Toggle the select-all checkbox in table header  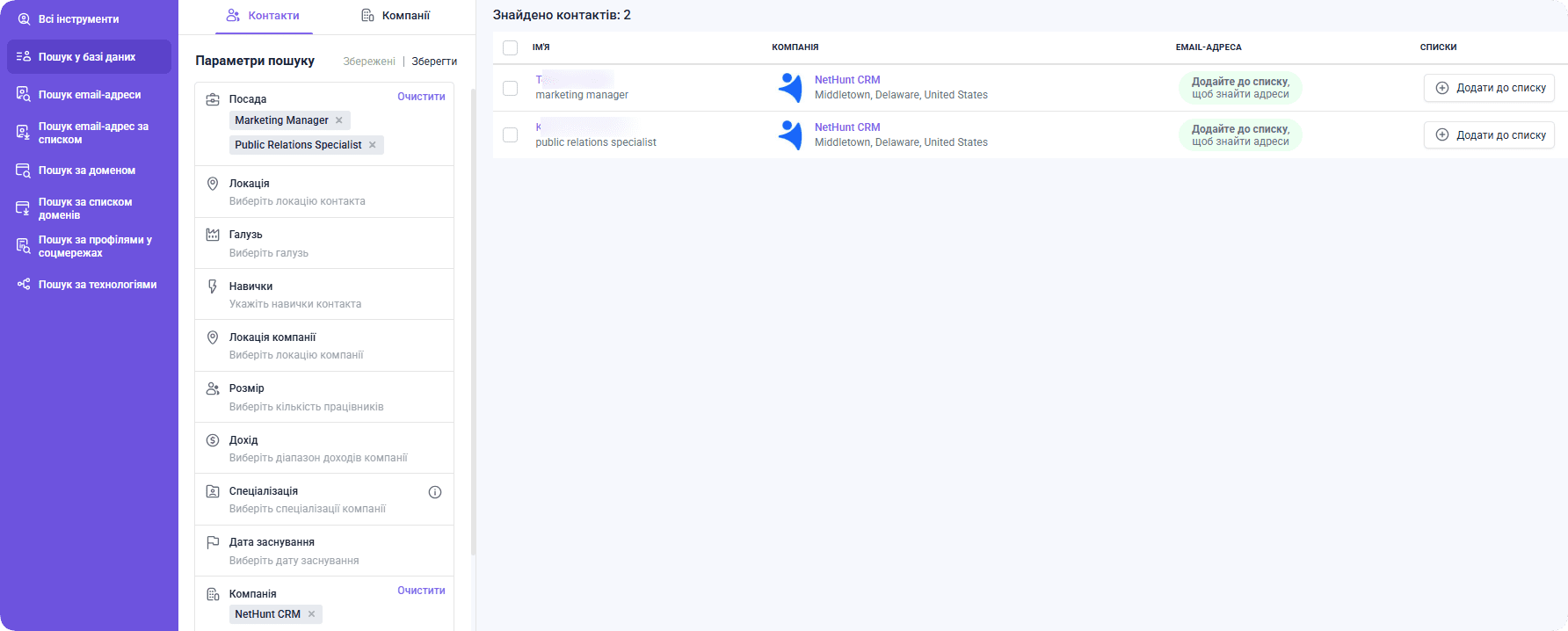pos(510,47)
